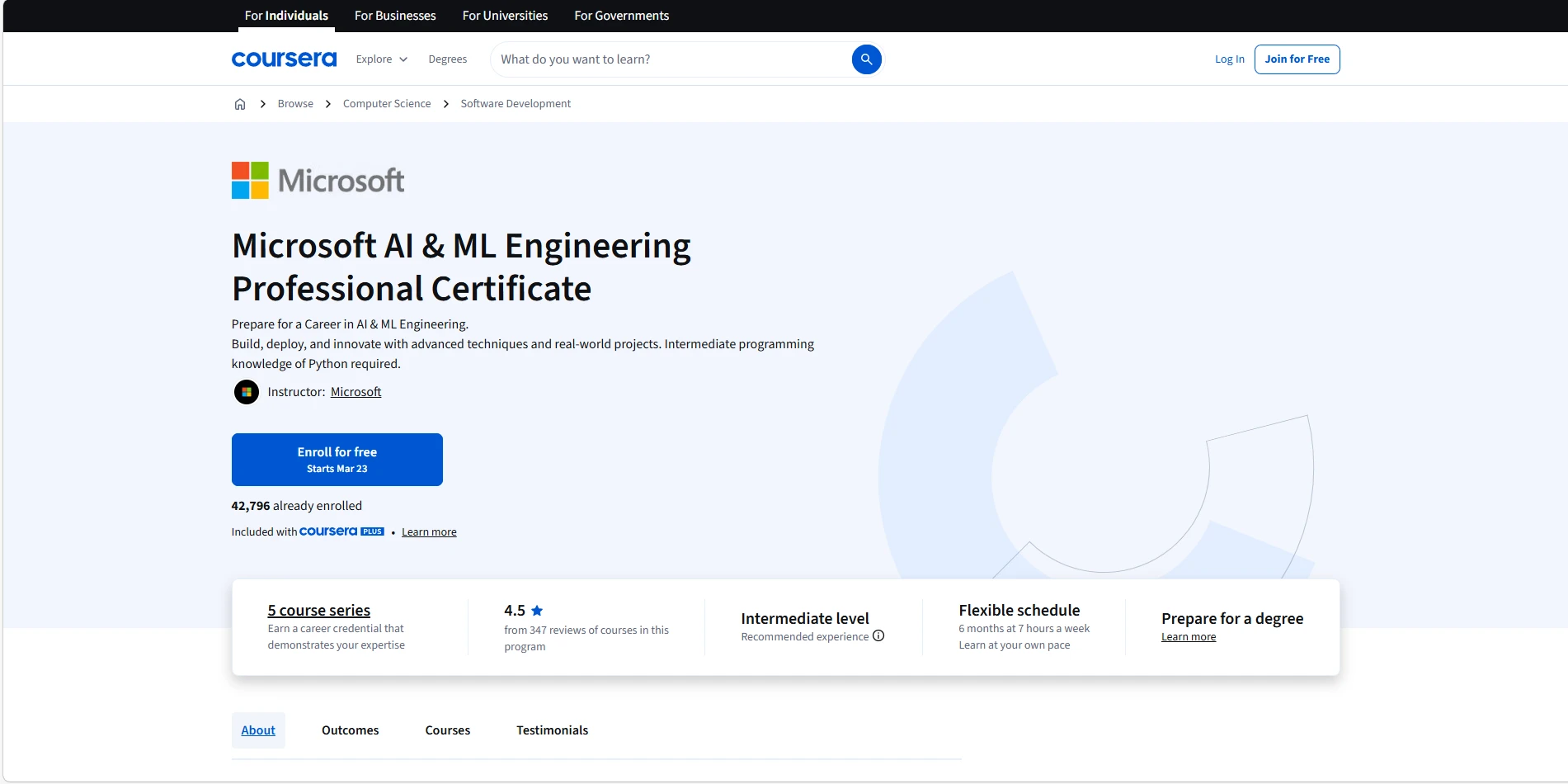Viewport: 1568px width, 784px height.
Task: Click the search magnifier icon
Action: click(x=865, y=59)
